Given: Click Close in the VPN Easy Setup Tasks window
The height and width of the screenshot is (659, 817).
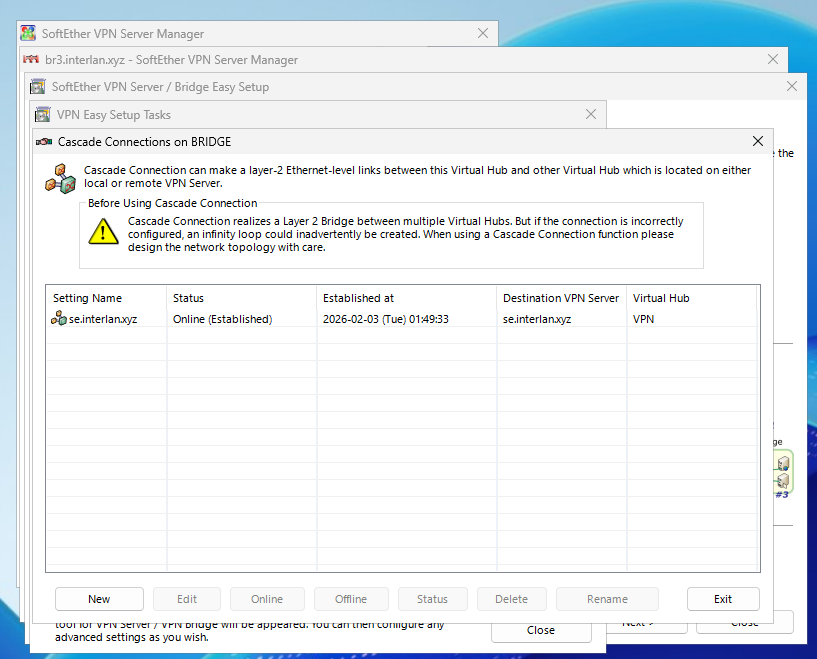Looking at the screenshot, I should point(541,630).
